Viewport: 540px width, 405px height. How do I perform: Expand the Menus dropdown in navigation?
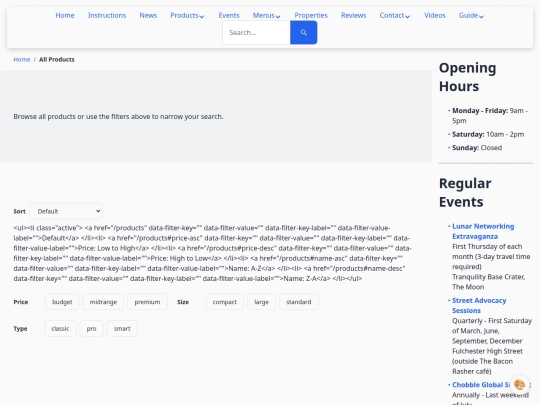tap(267, 15)
